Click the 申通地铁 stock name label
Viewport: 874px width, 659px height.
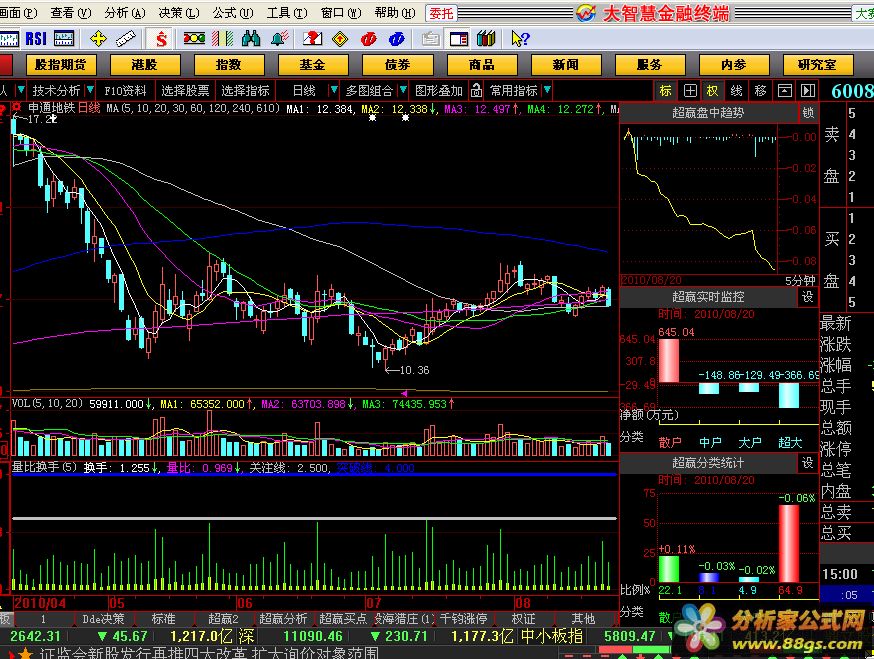point(52,108)
